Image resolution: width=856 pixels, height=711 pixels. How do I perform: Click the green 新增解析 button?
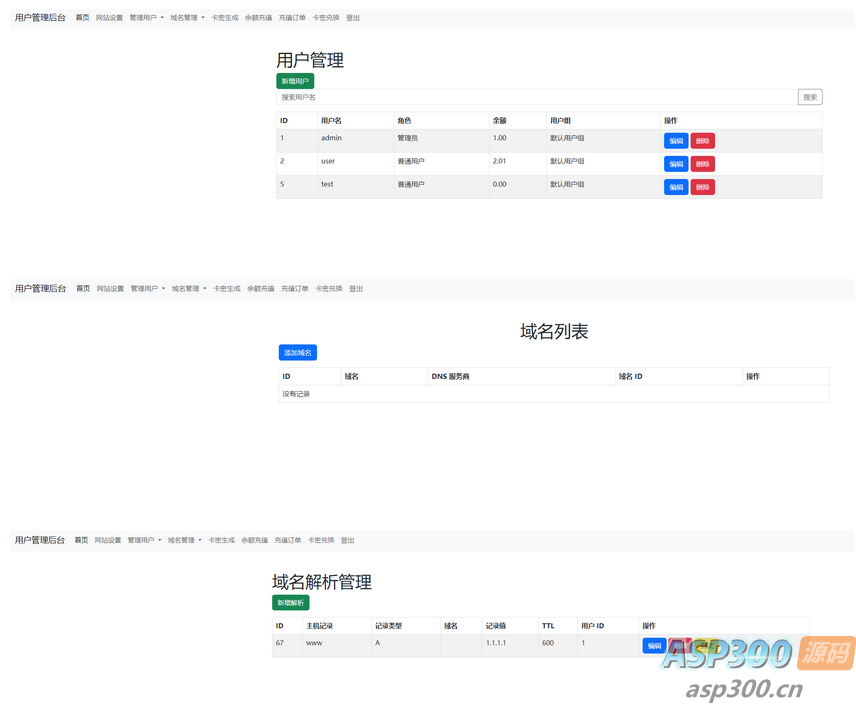pyautogui.click(x=290, y=603)
